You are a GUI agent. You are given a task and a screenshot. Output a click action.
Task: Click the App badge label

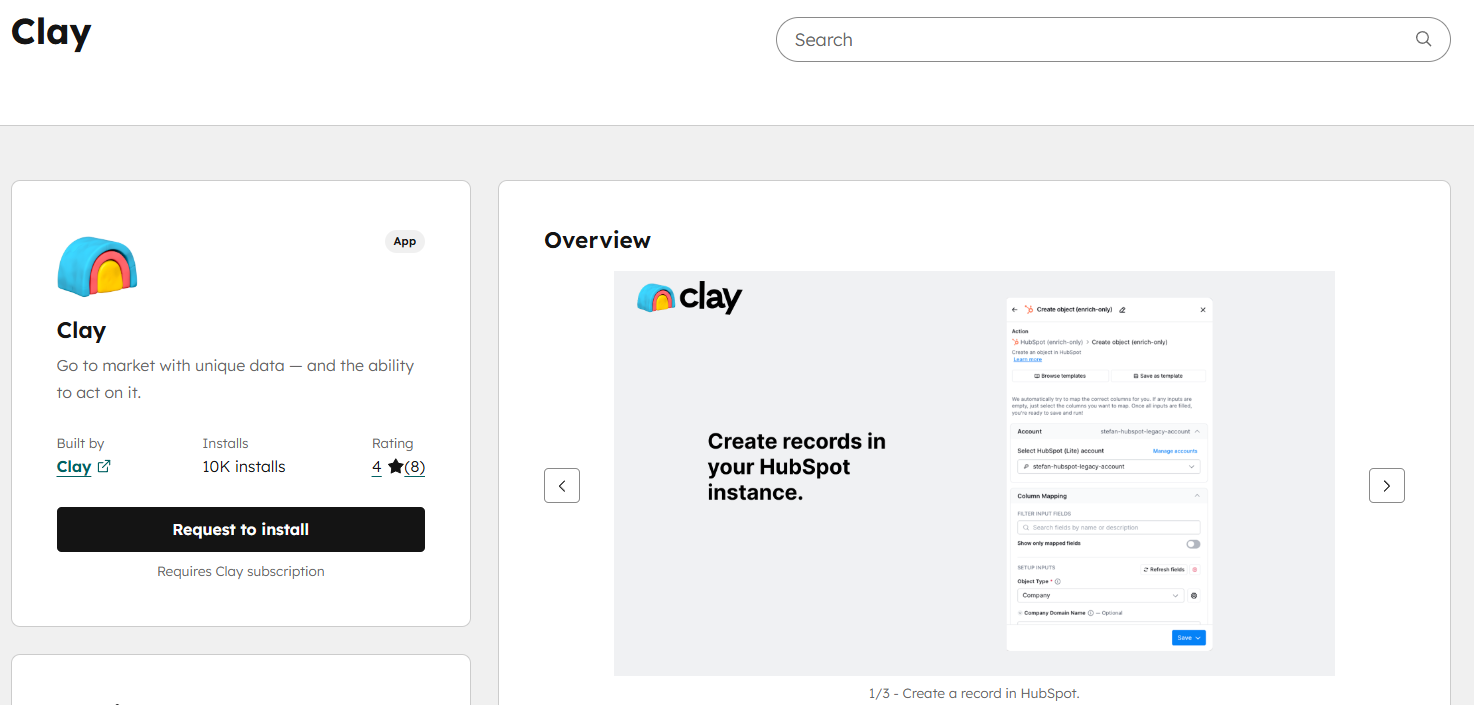[x=405, y=241]
